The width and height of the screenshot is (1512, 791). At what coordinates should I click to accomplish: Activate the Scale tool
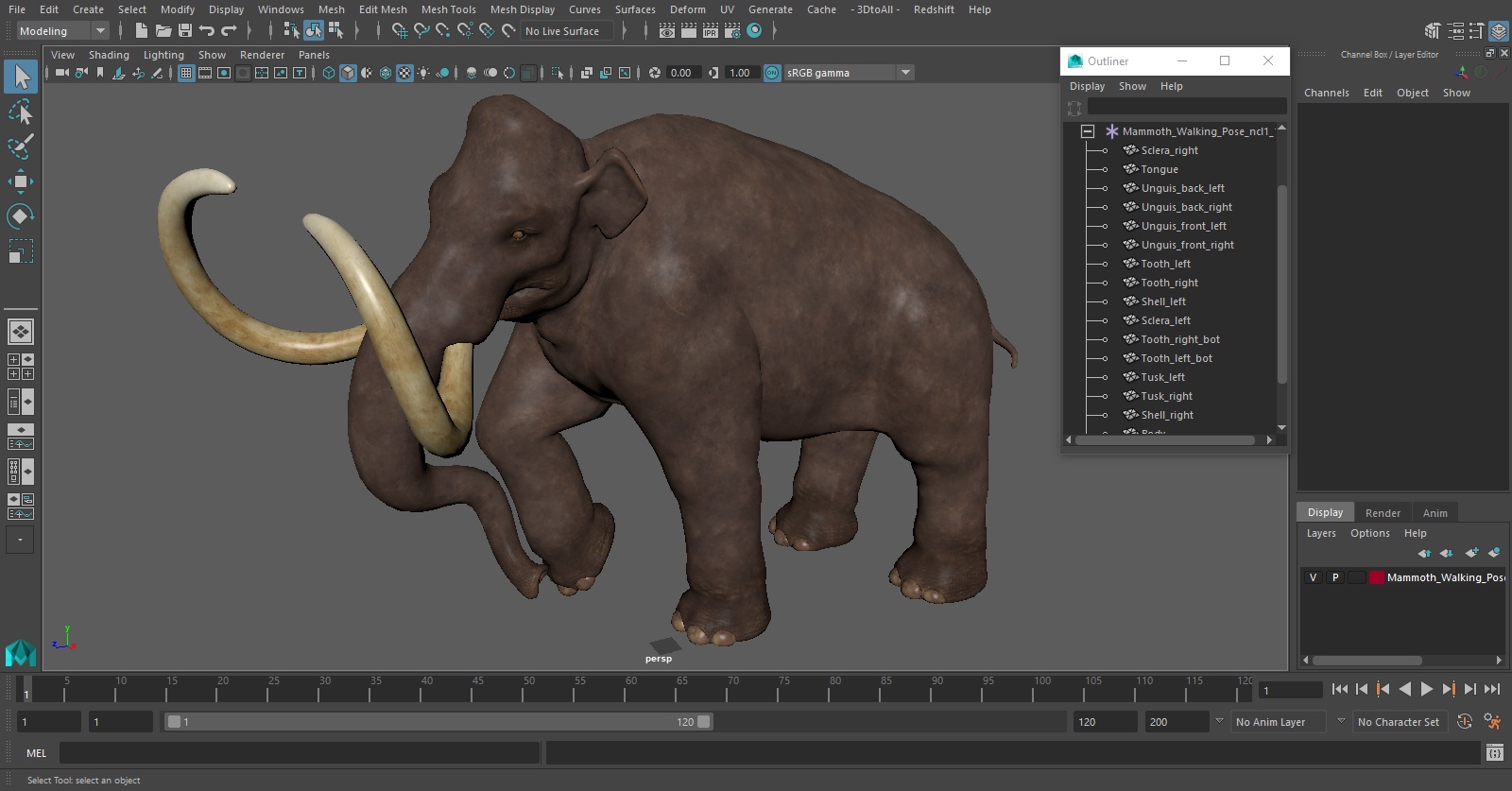point(21,251)
